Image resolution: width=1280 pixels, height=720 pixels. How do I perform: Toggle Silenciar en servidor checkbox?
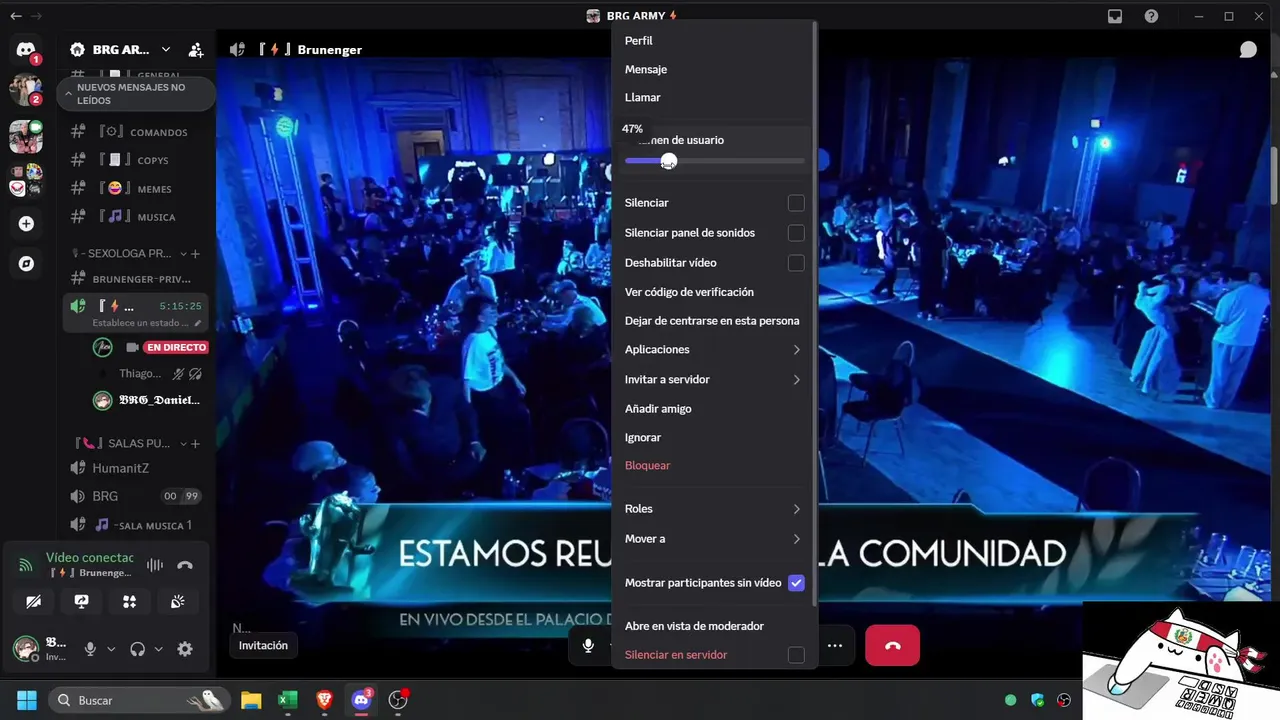click(x=796, y=655)
